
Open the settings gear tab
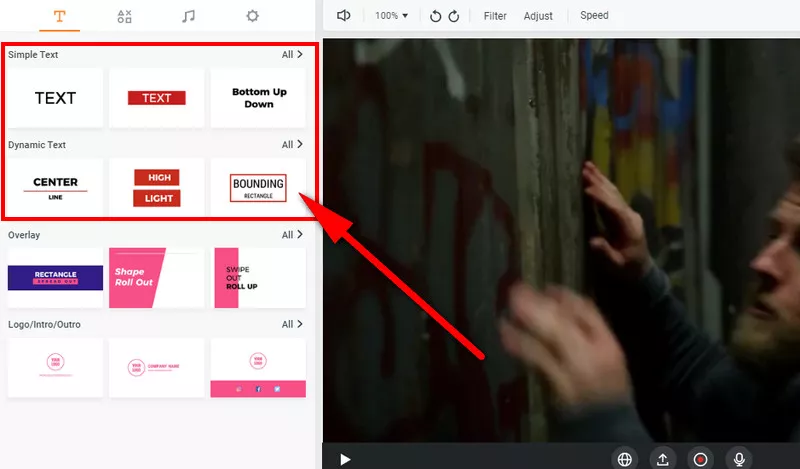point(252,16)
